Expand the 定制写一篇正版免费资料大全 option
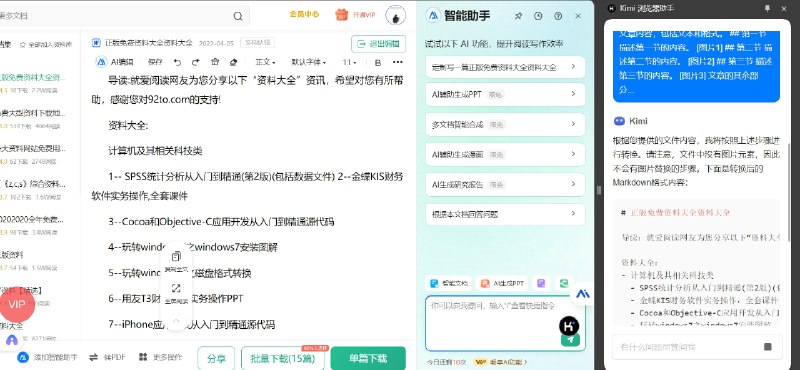This screenshot has width=800, height=370. coord(505,67)
